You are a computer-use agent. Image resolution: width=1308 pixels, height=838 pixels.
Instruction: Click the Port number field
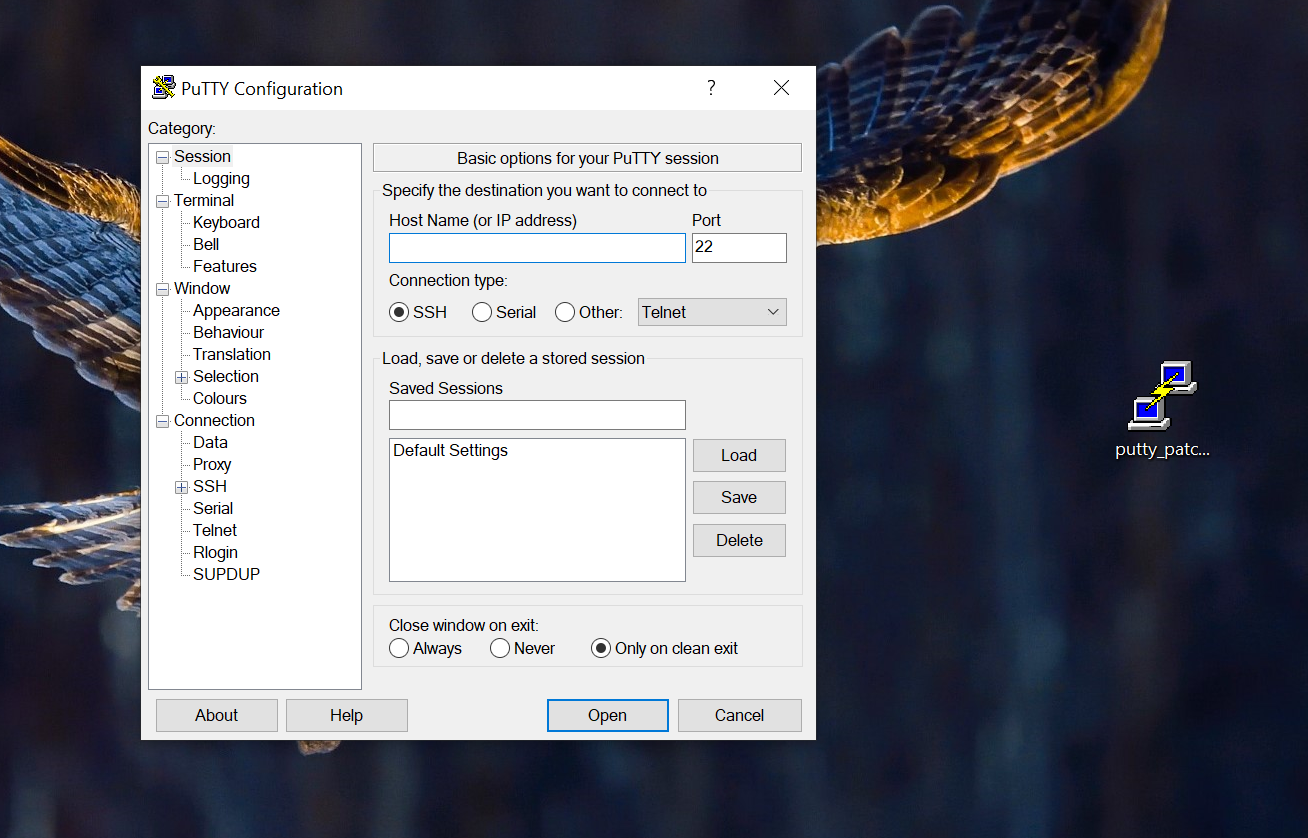[x=739, y=248]
